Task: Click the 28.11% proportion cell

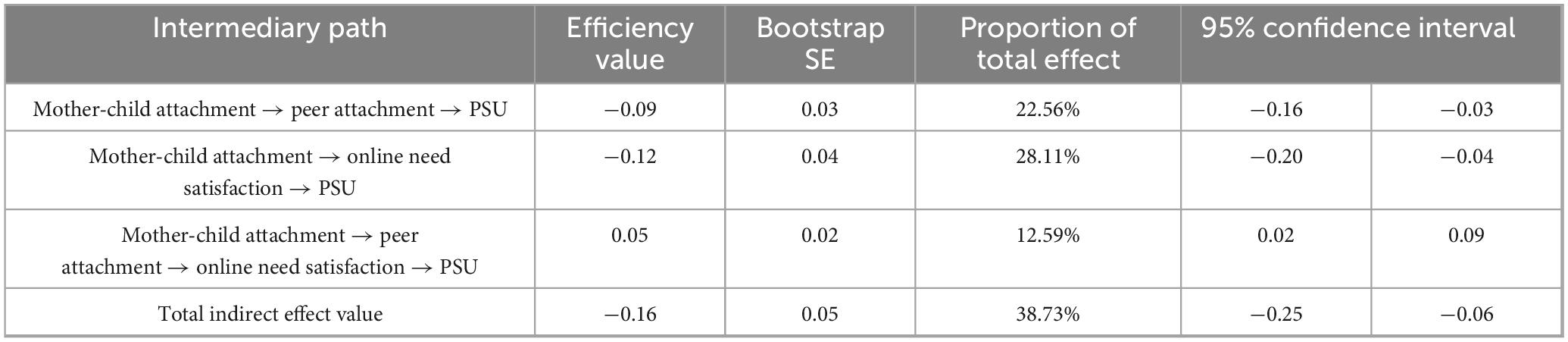Action: (x=1048, y=157)
